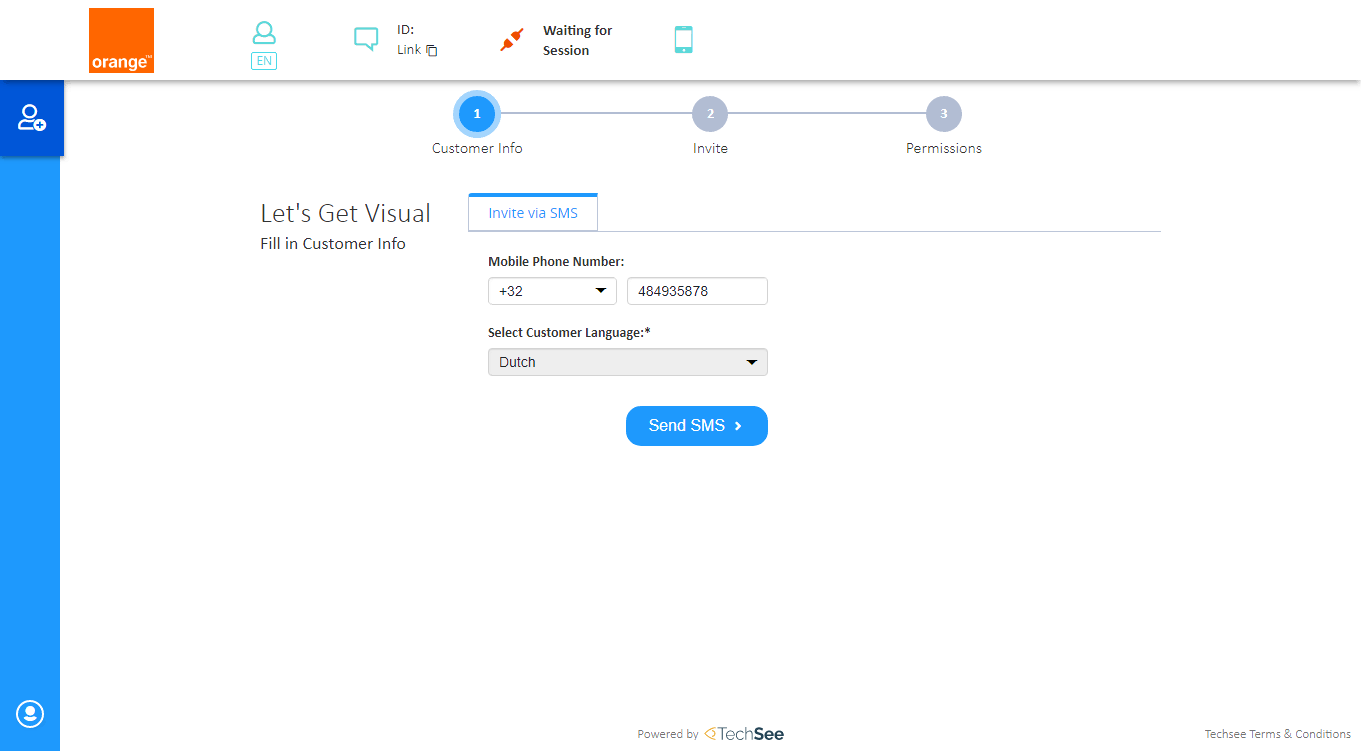
Task: Select step 1 Customer Info circle
Action: [477, 114]
